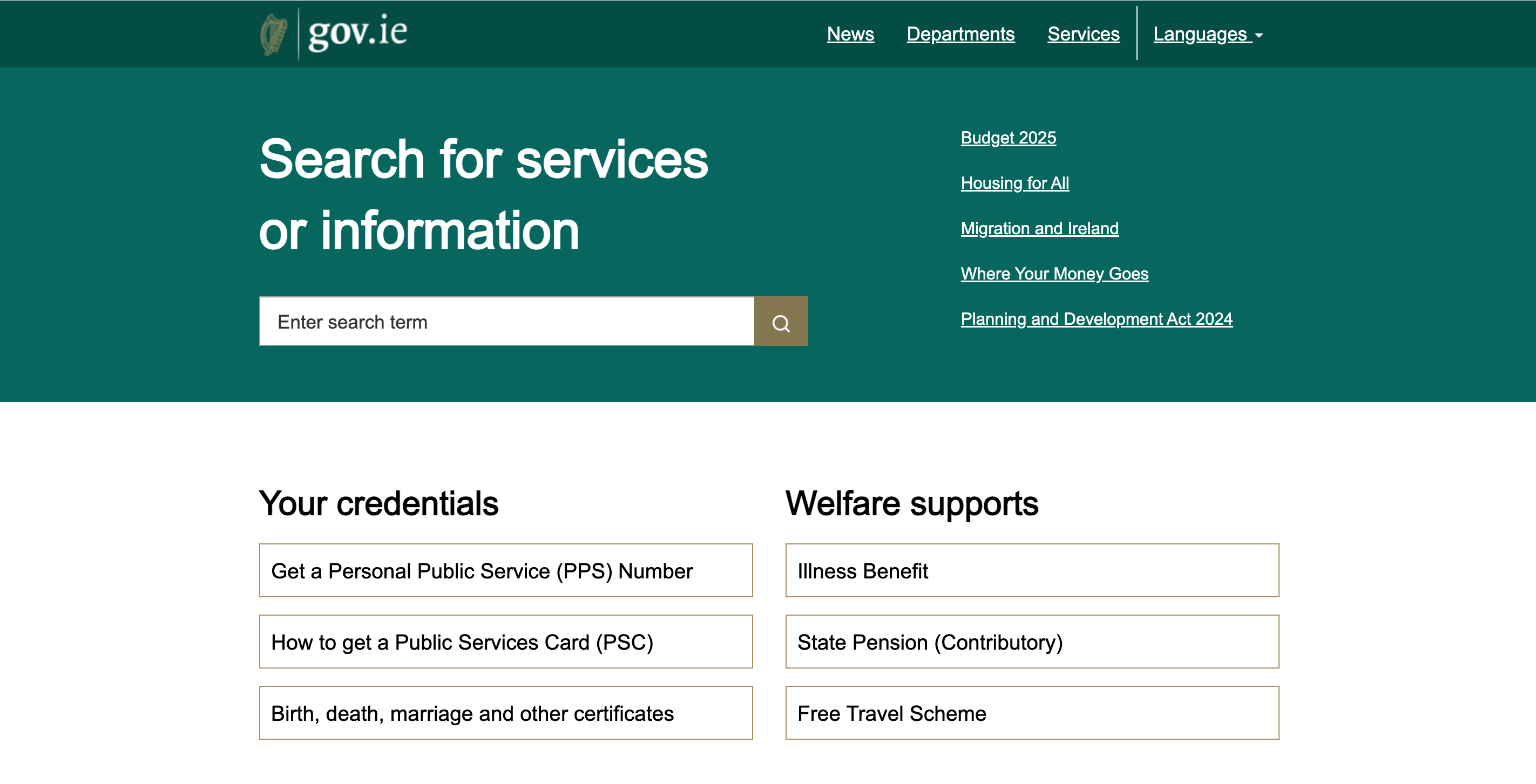Click the magnifier search button

tap(781, 322)
